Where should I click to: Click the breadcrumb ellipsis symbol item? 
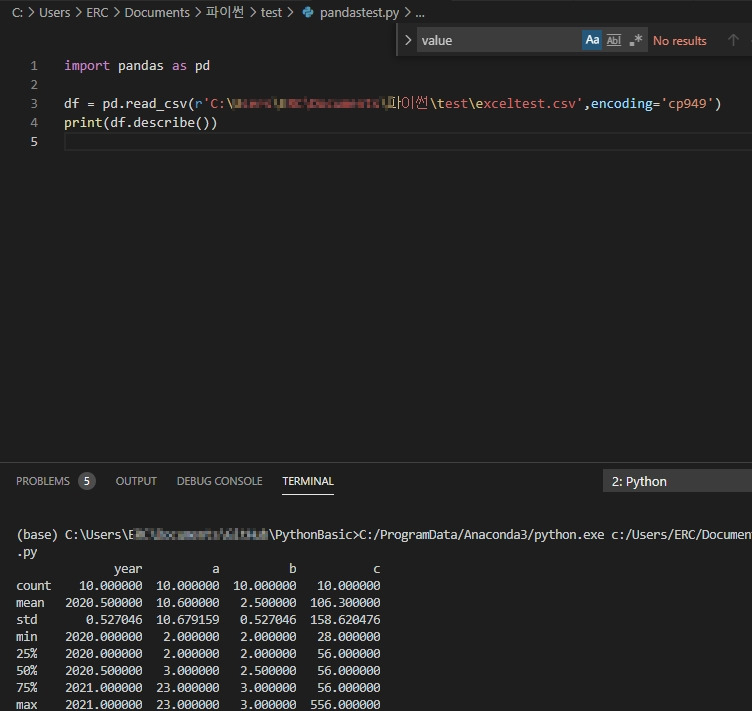coord(420,13)
